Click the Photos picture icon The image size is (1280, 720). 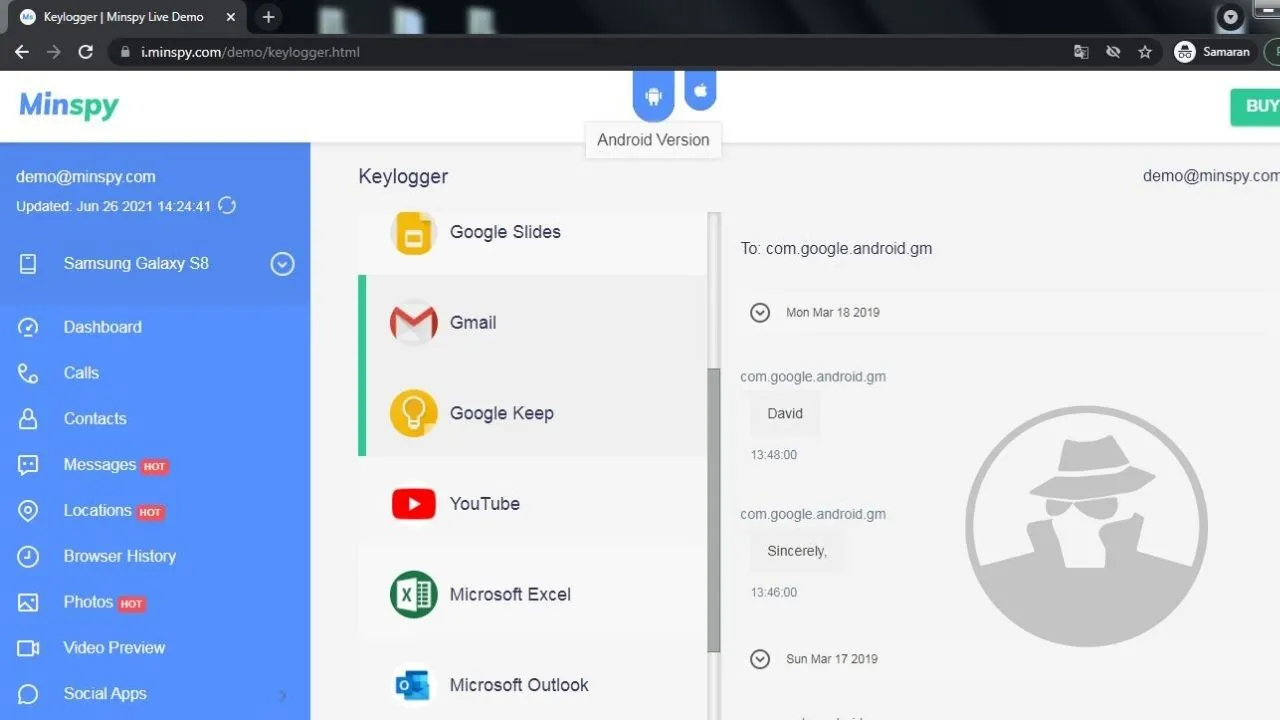point(28,602)
